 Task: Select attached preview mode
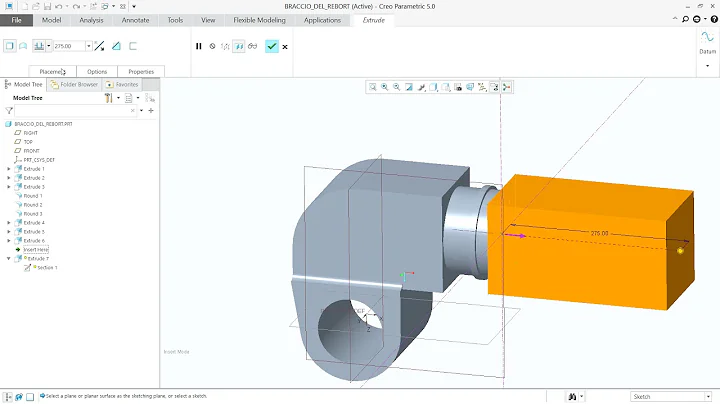pos(239,46)
